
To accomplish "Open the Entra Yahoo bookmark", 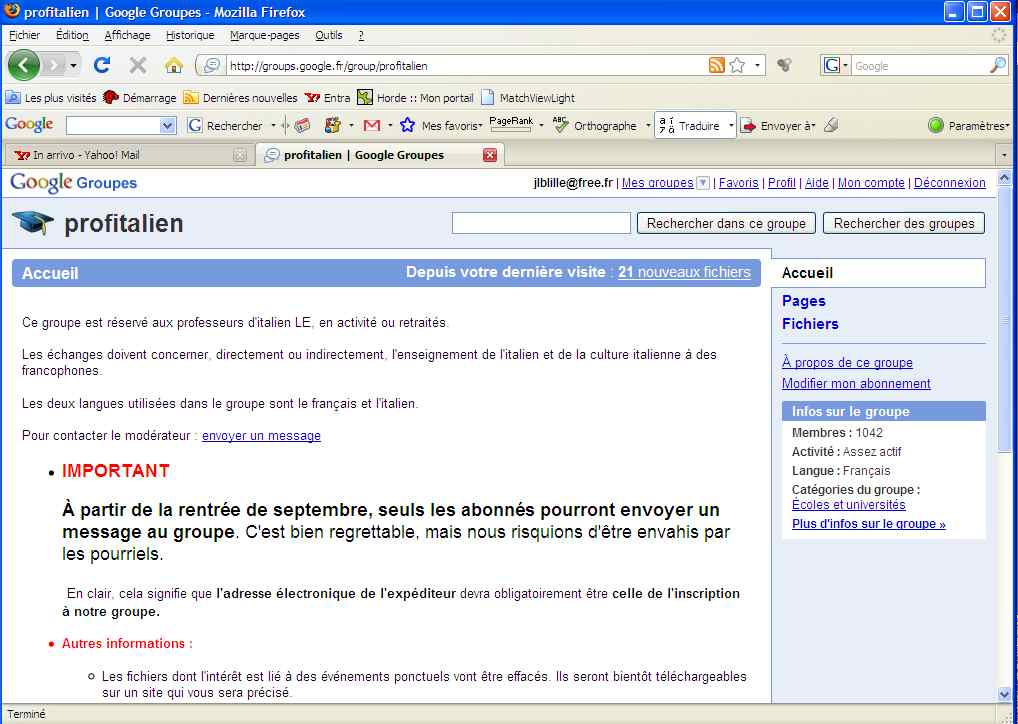I will coord(327,98).
